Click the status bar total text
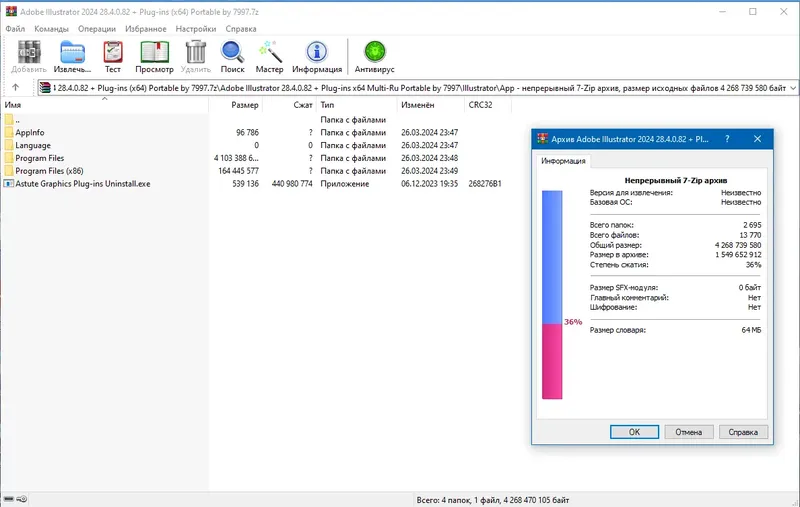This screenshot has width=800, height=507. (x=492, y=500)
